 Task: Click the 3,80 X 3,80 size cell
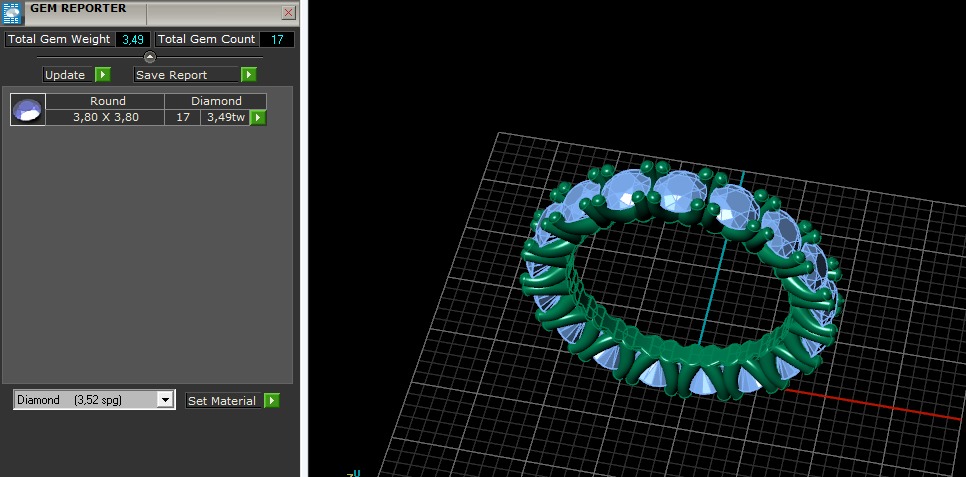pos(105,117)
